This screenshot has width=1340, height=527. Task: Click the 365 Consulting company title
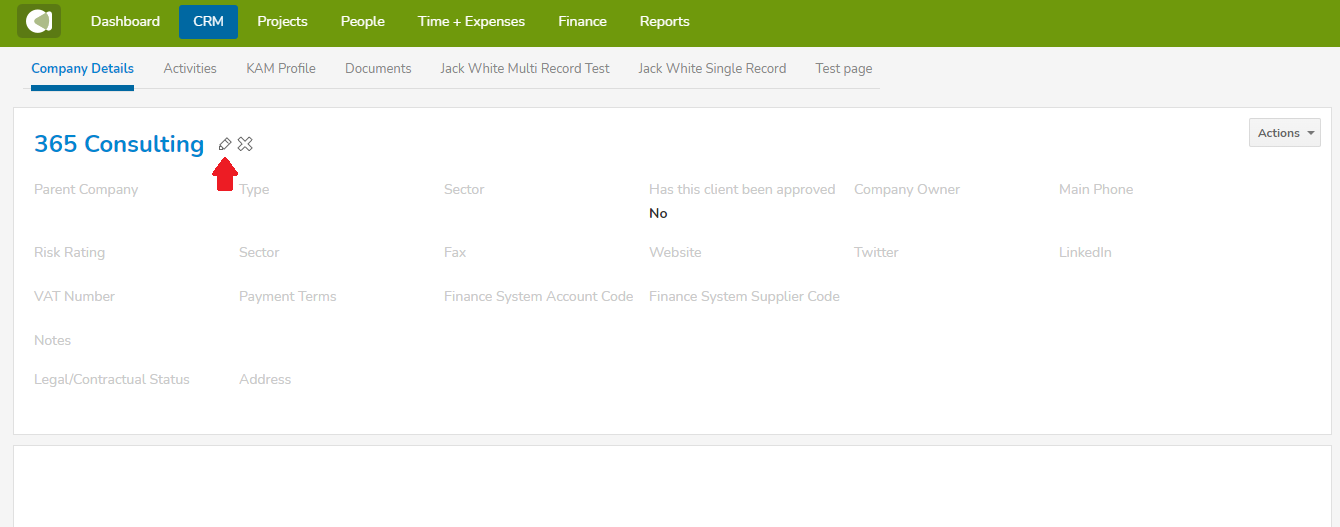[x=119, y=144]
